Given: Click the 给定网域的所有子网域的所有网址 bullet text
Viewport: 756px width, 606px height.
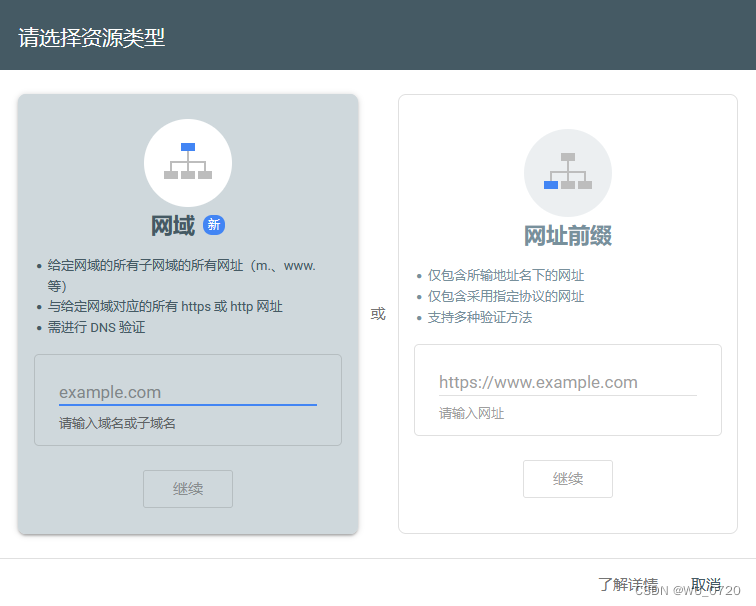Looking at the screenshot, I should pos(181,276).
